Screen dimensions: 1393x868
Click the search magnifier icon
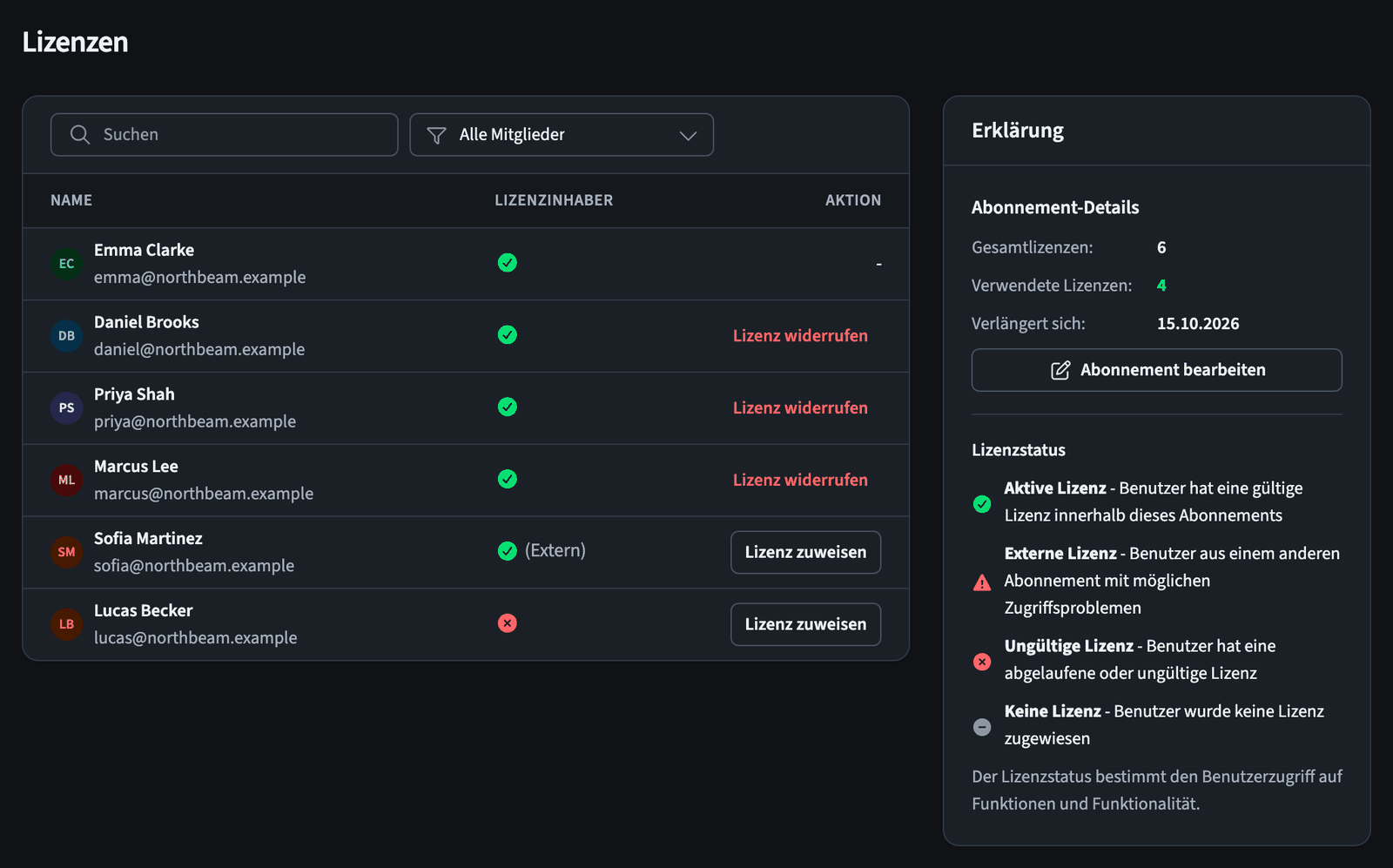pos(79,135)
